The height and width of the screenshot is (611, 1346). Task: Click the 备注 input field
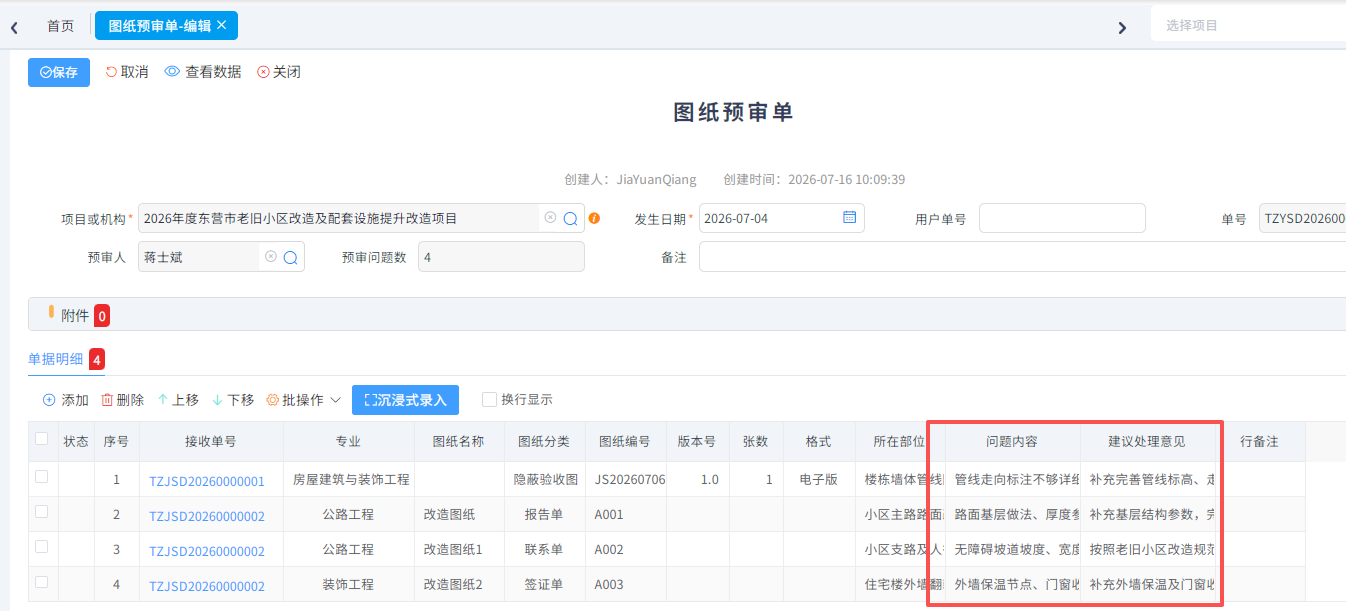[1022, 257]
